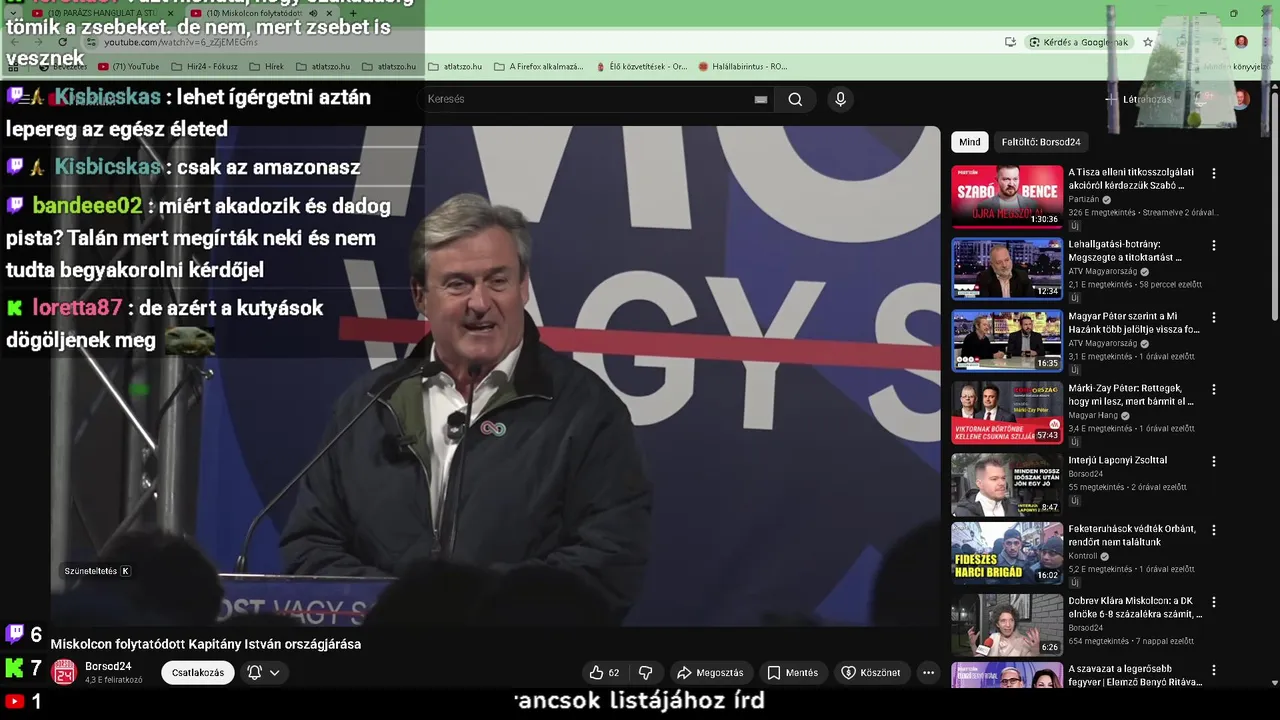Click the Létrehozás create button

(1139, 99)
